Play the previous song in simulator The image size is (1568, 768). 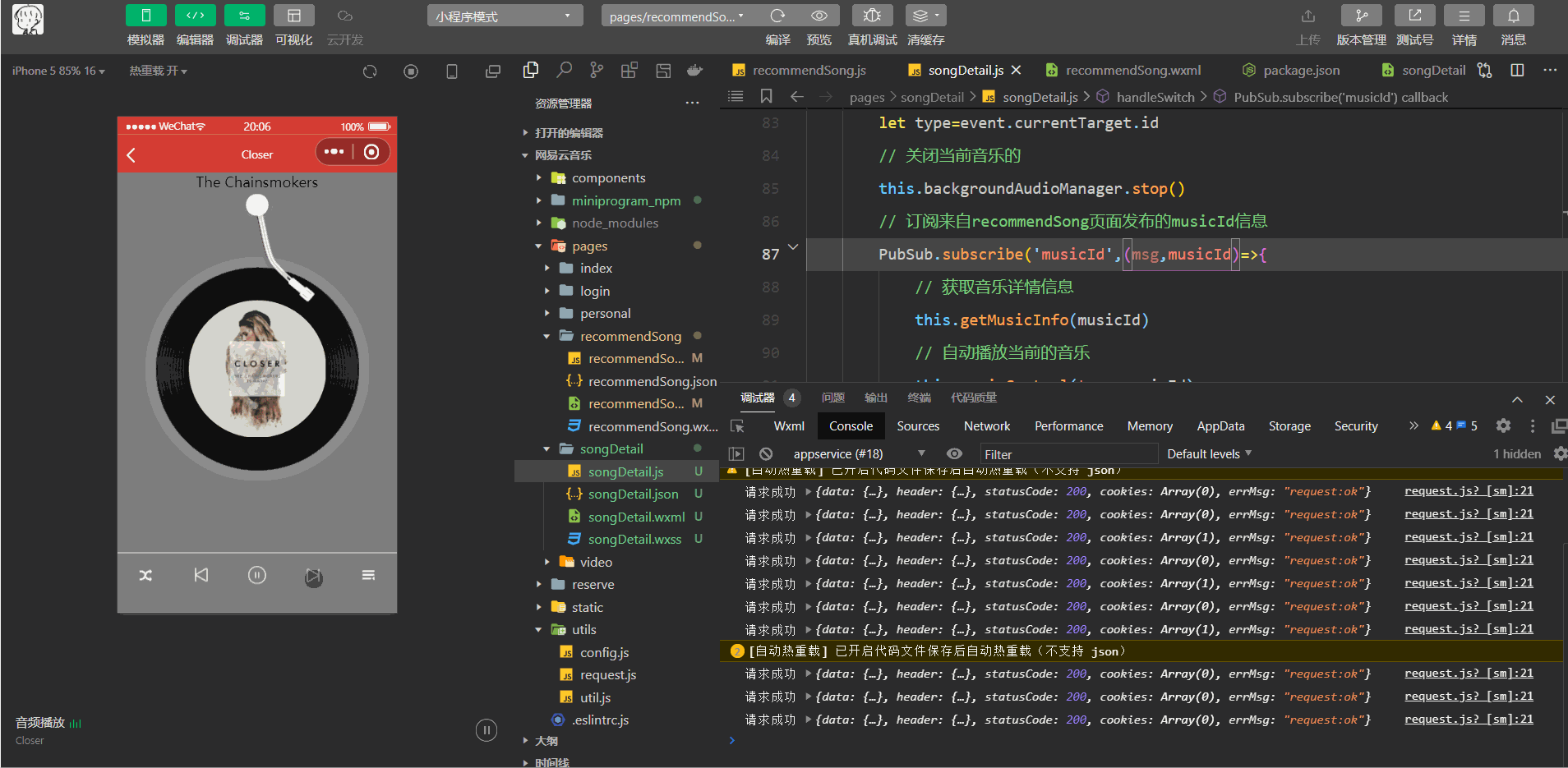coord(201,575)
